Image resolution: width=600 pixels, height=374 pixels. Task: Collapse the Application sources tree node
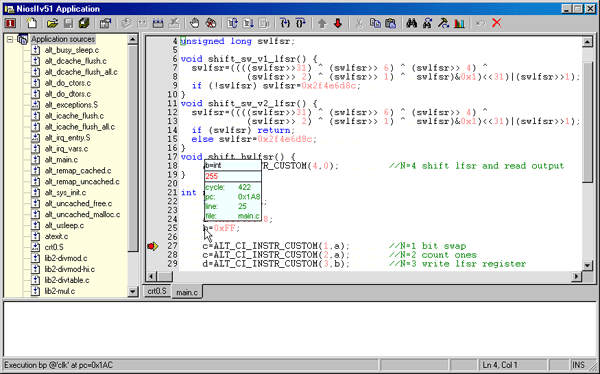pos(10,39)
